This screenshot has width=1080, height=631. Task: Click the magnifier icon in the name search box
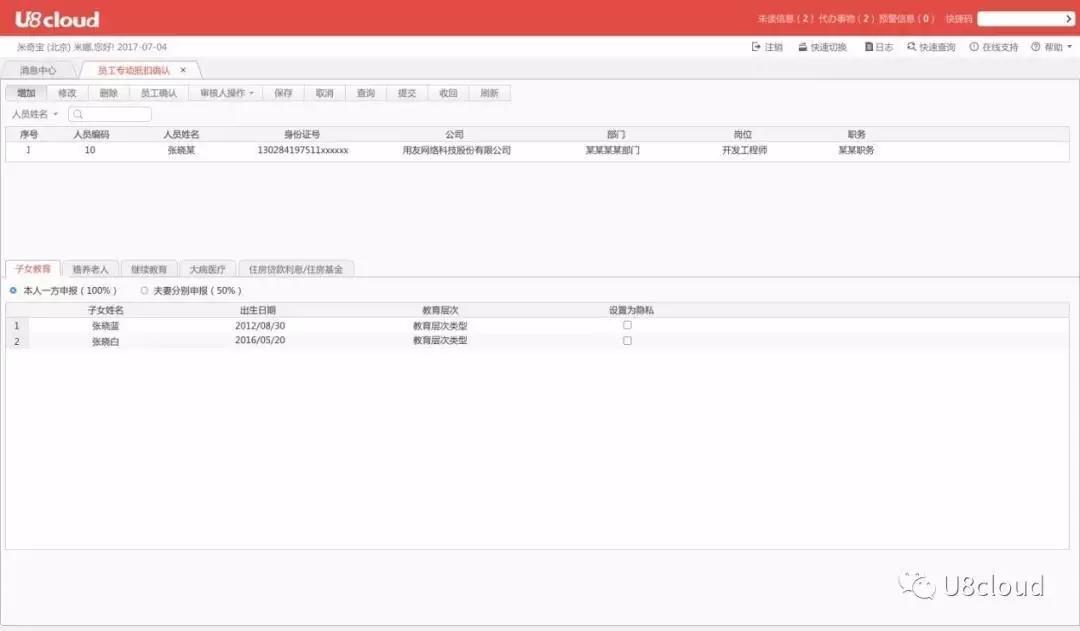click(78, 114)
